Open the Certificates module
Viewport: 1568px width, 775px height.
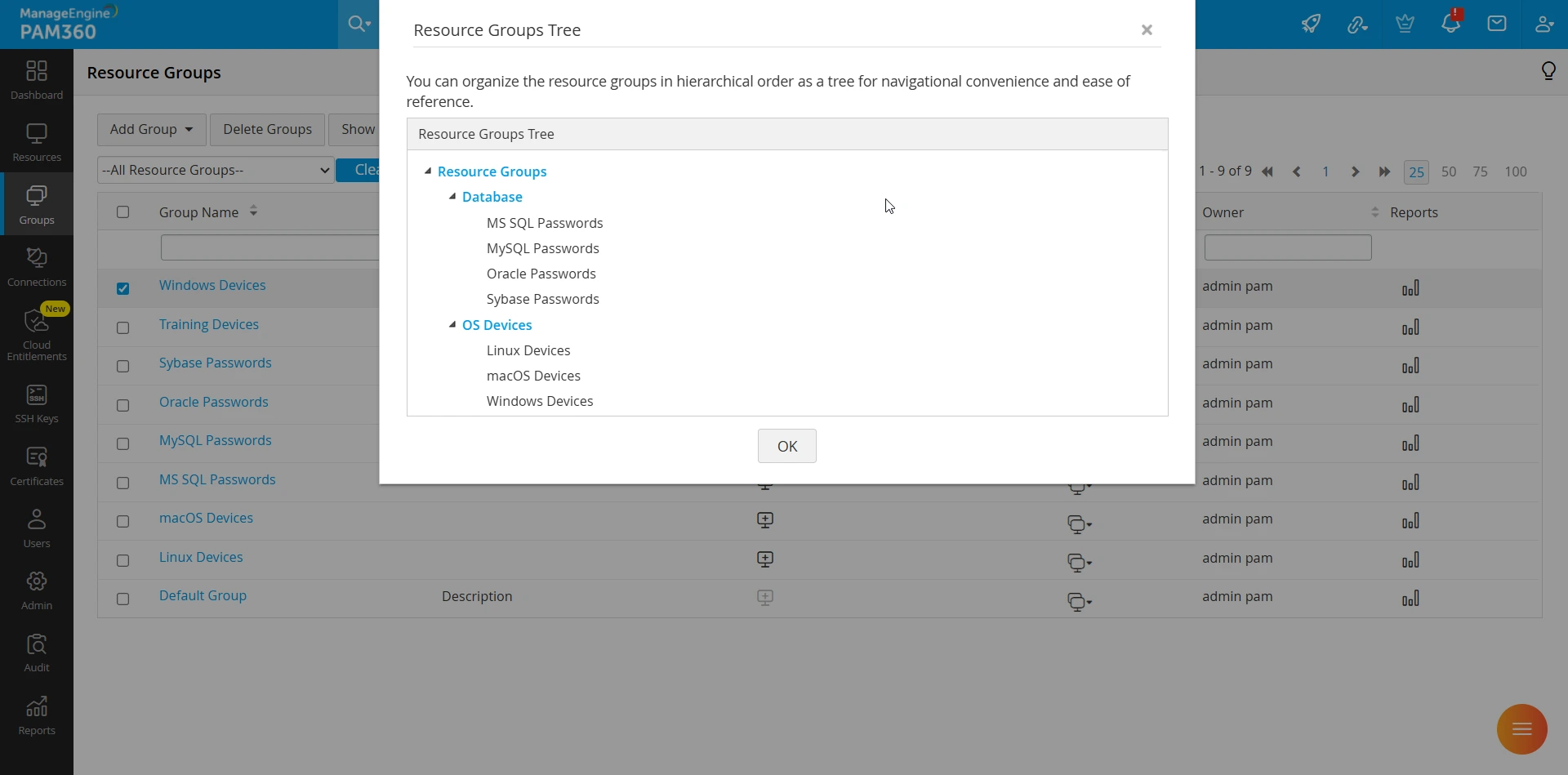37,466
